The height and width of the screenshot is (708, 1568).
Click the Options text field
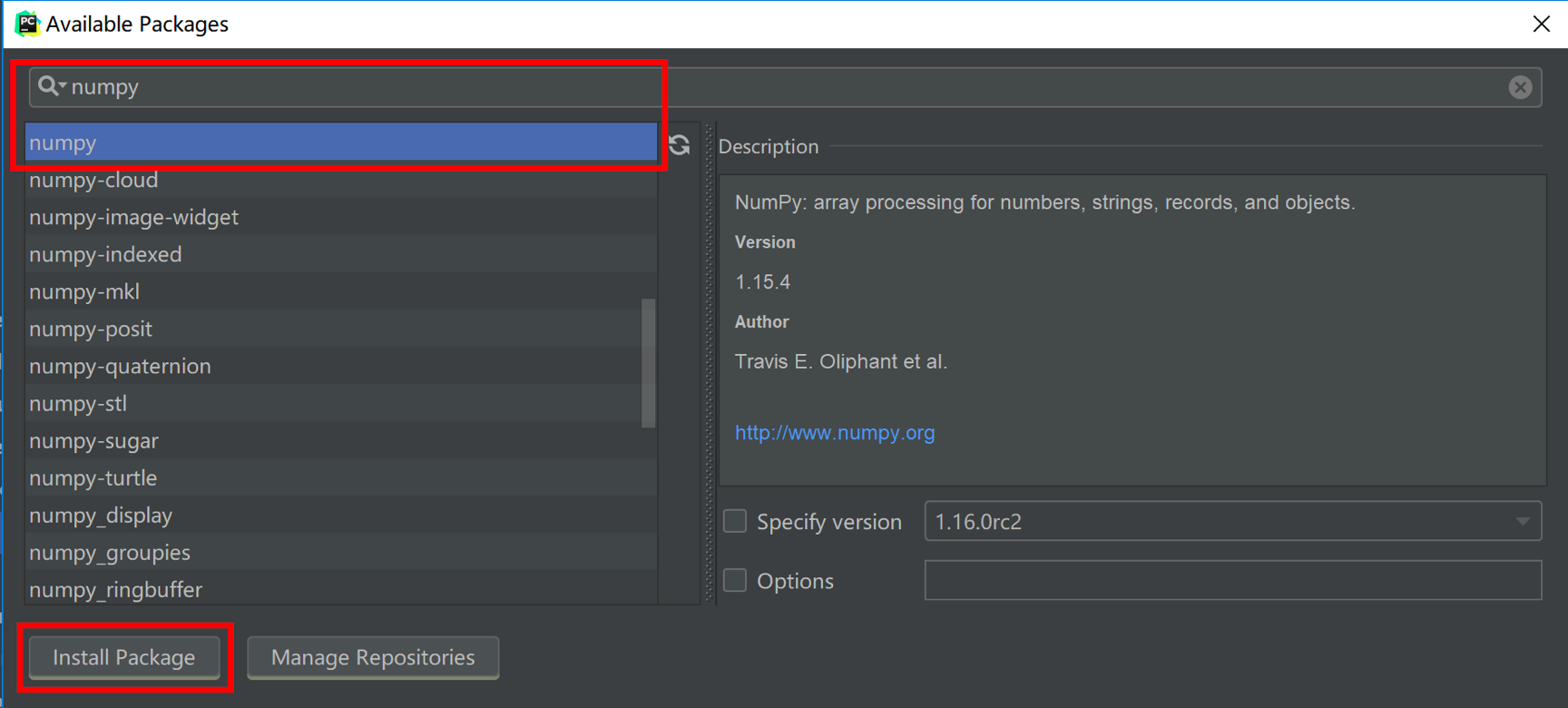pos(1232,580)
